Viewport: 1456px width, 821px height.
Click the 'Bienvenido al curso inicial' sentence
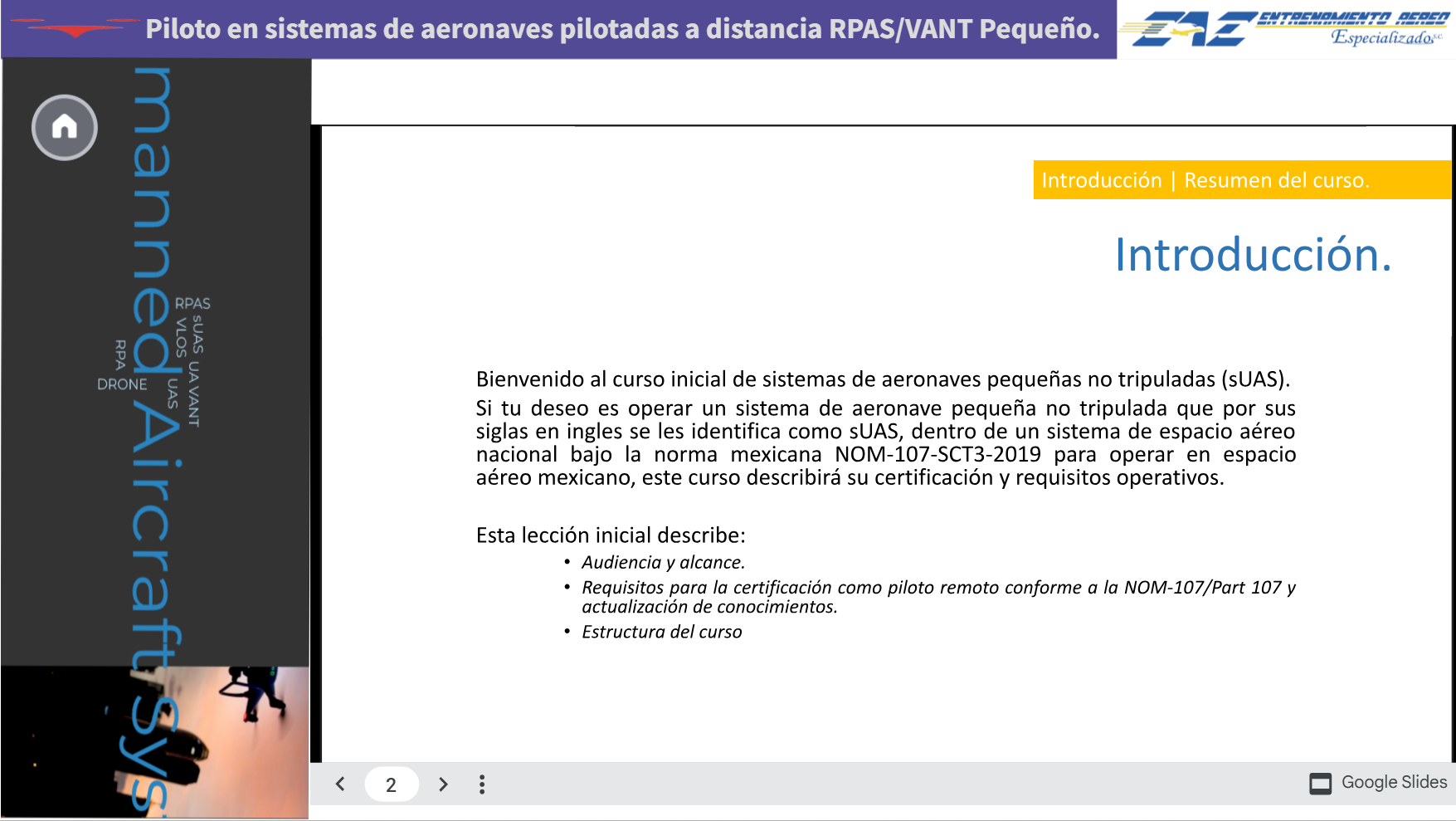[x=884, y=379]
